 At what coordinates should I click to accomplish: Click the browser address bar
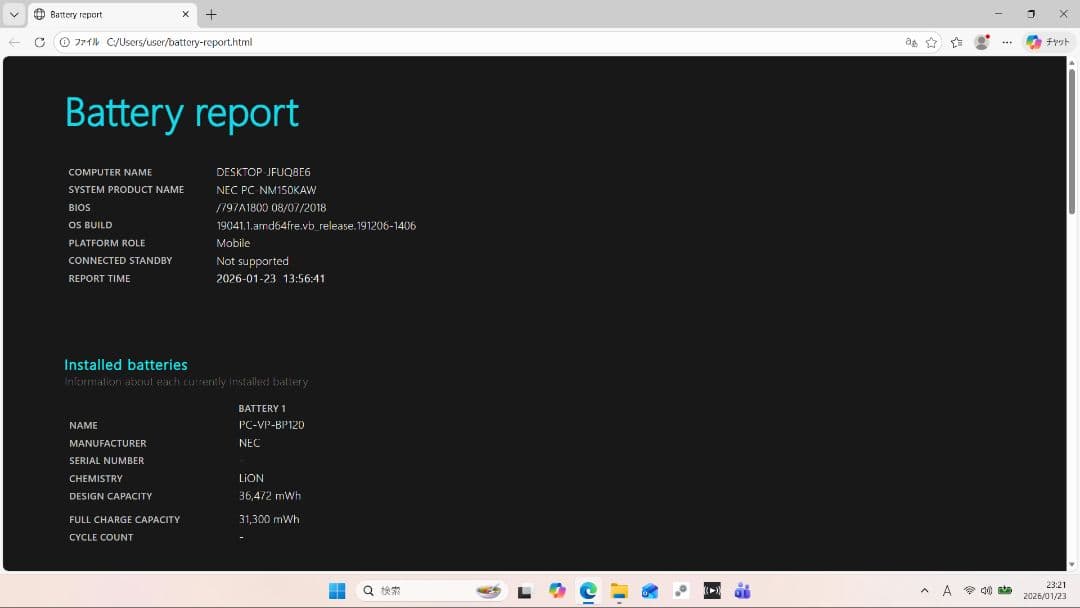(300, 42)
